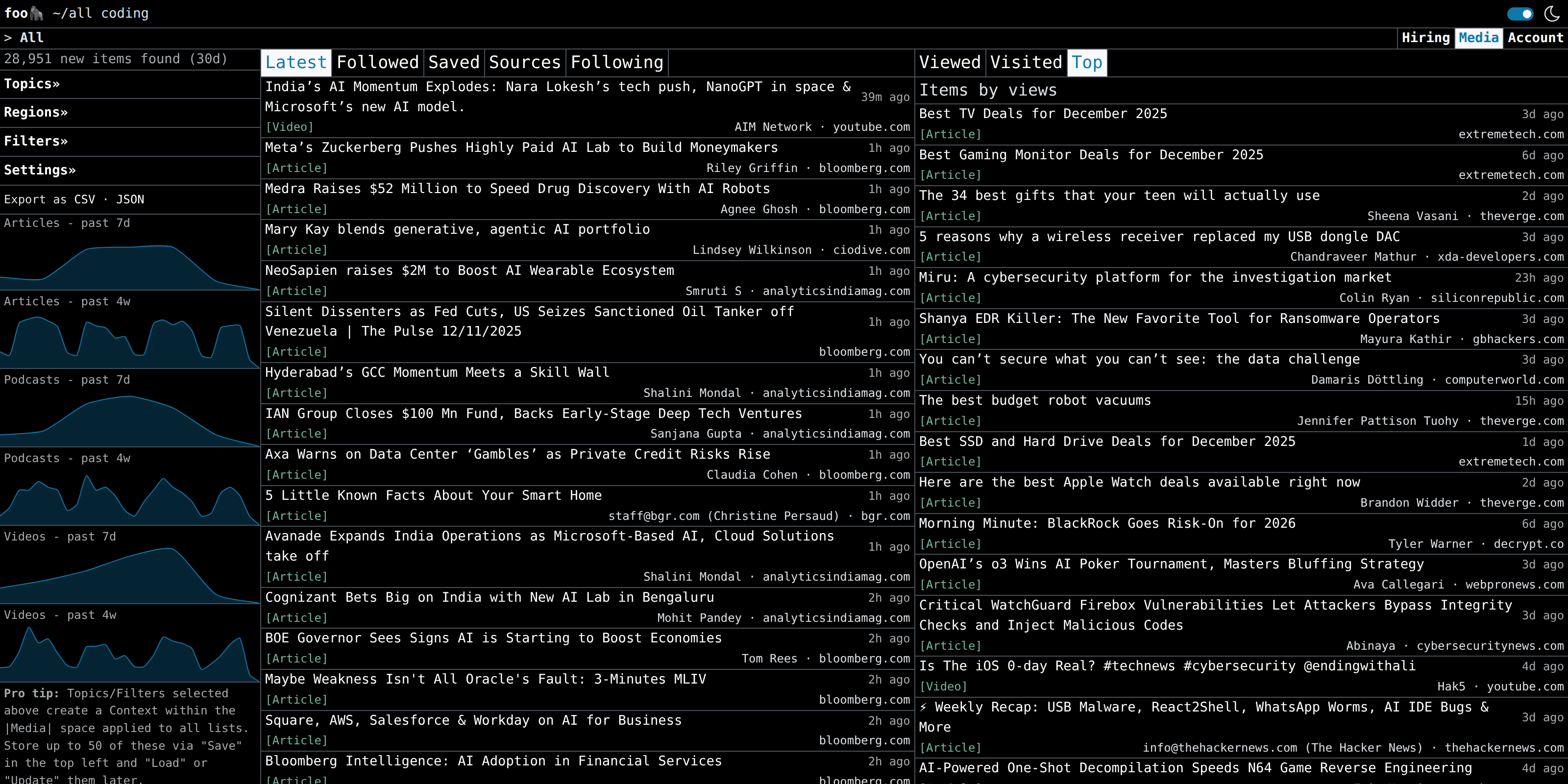The image size is (1568, 784).
Task: Open Meta's Zuckerberg Pushes AI Lab article
Action: click(521, 148)
